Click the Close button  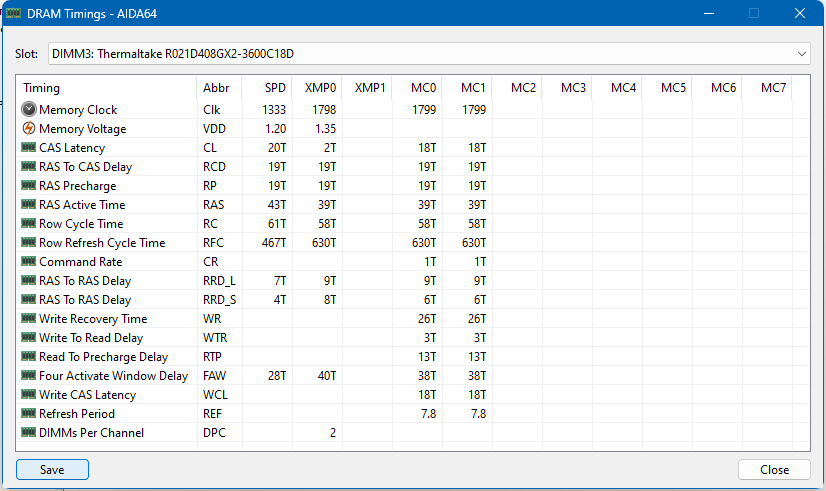(x=774, y=469)
